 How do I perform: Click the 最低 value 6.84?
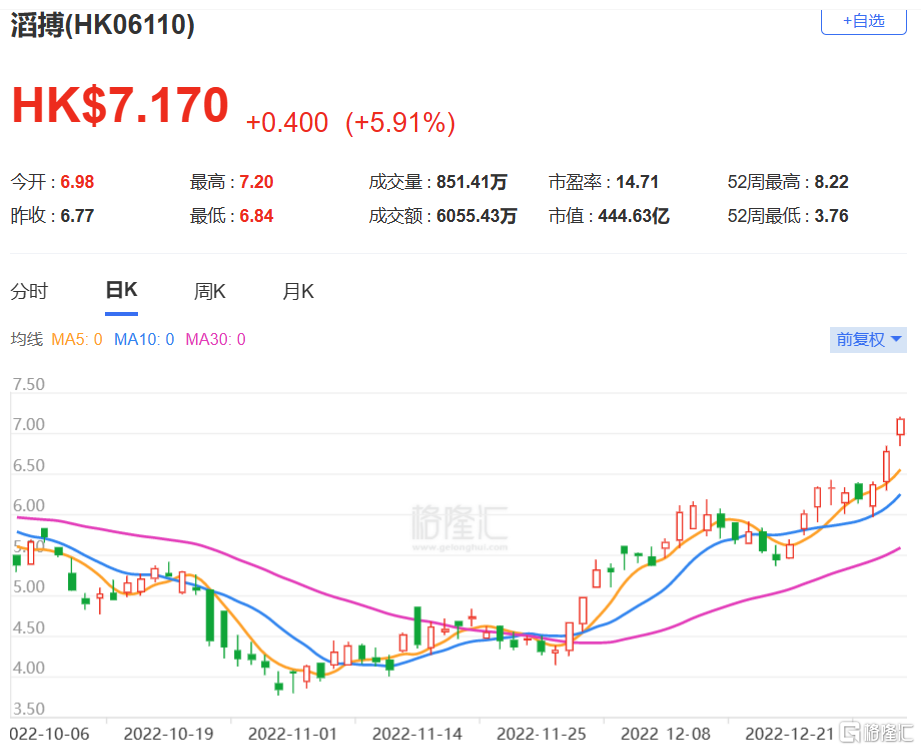[256, 216]
